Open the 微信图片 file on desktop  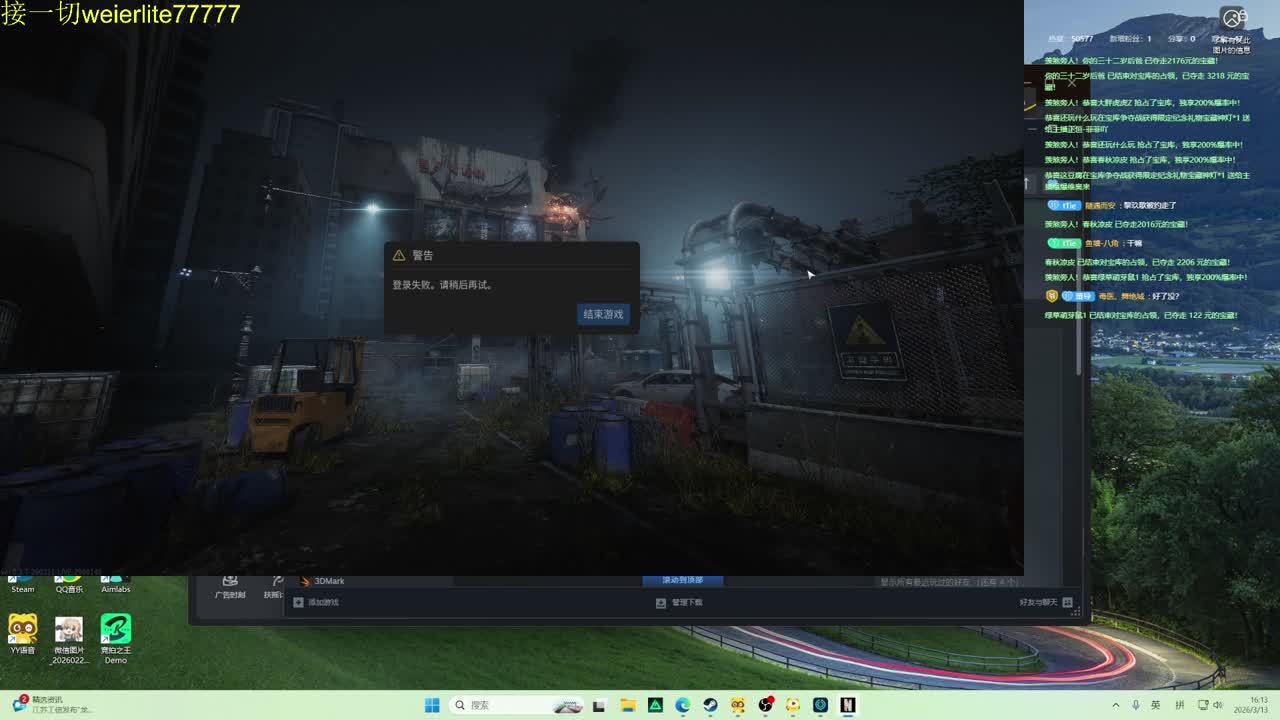coord(69,635)
